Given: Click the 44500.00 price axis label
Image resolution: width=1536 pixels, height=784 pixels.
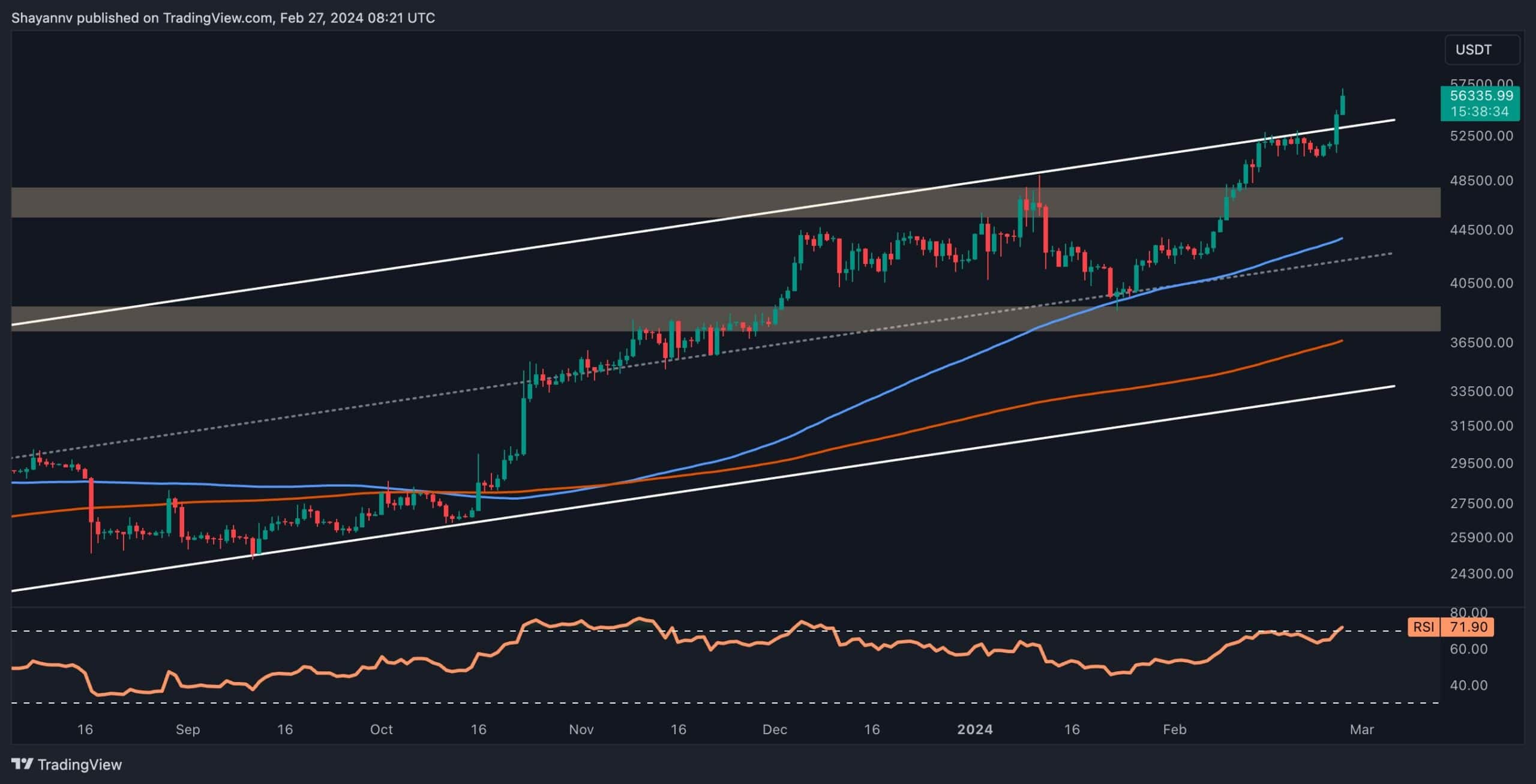Looking at the screenshot, I should (1481, 230).
